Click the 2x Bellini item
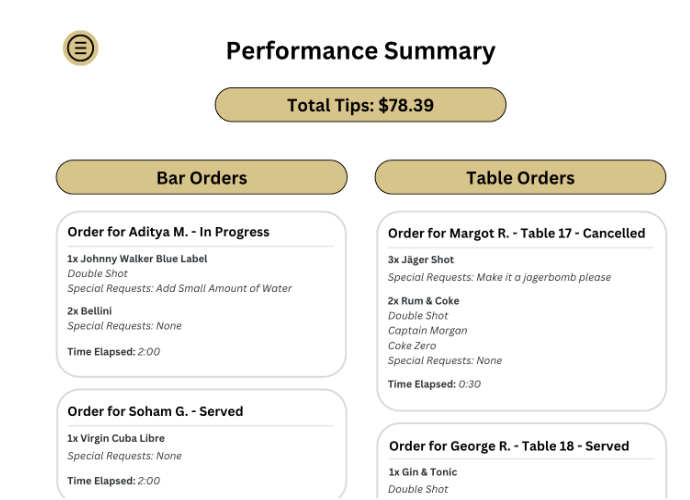The height and width of the screenshot is (500, 690). click(x=90, y=311)
